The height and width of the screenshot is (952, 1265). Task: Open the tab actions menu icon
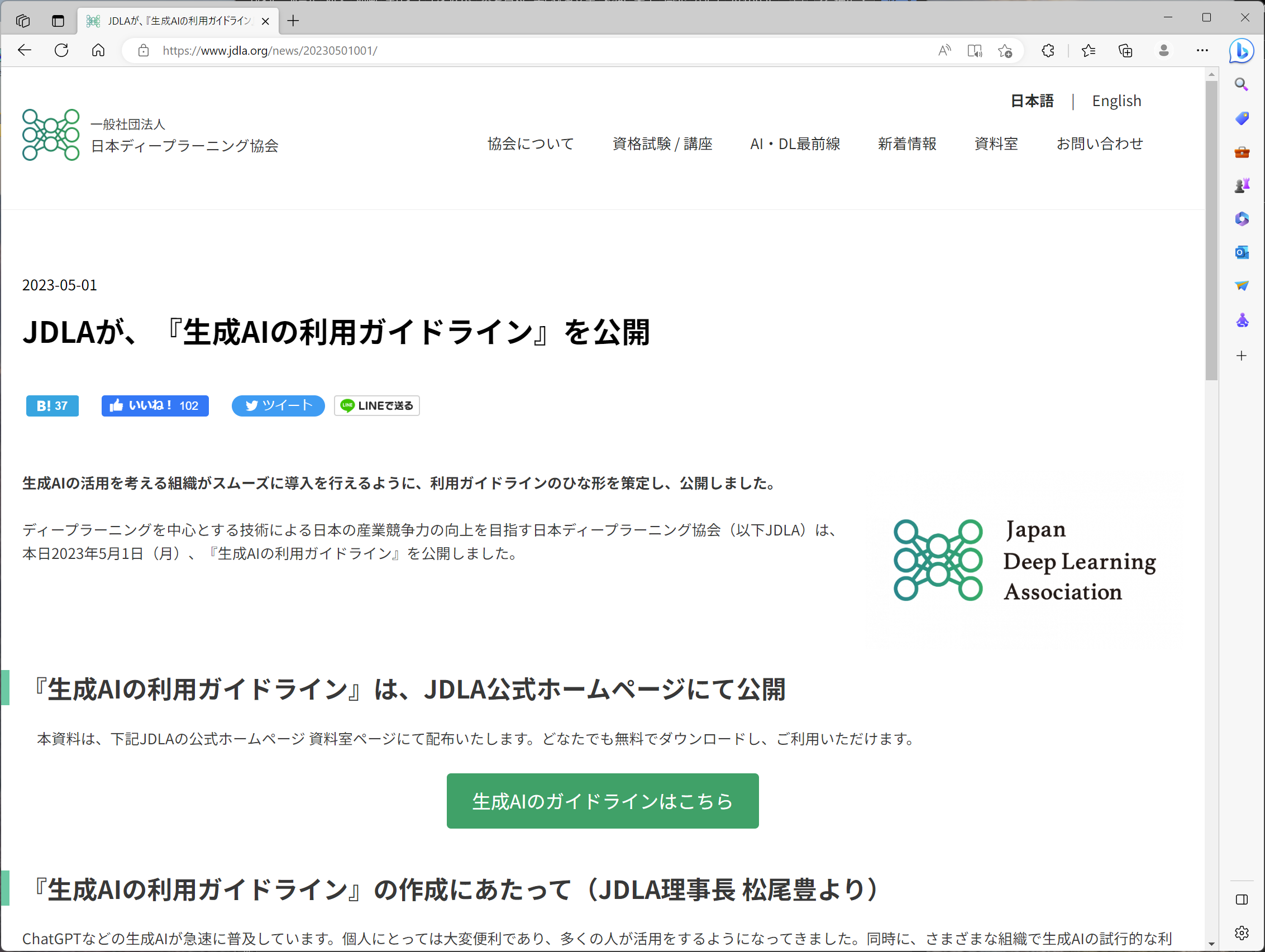tap(58, 21)
